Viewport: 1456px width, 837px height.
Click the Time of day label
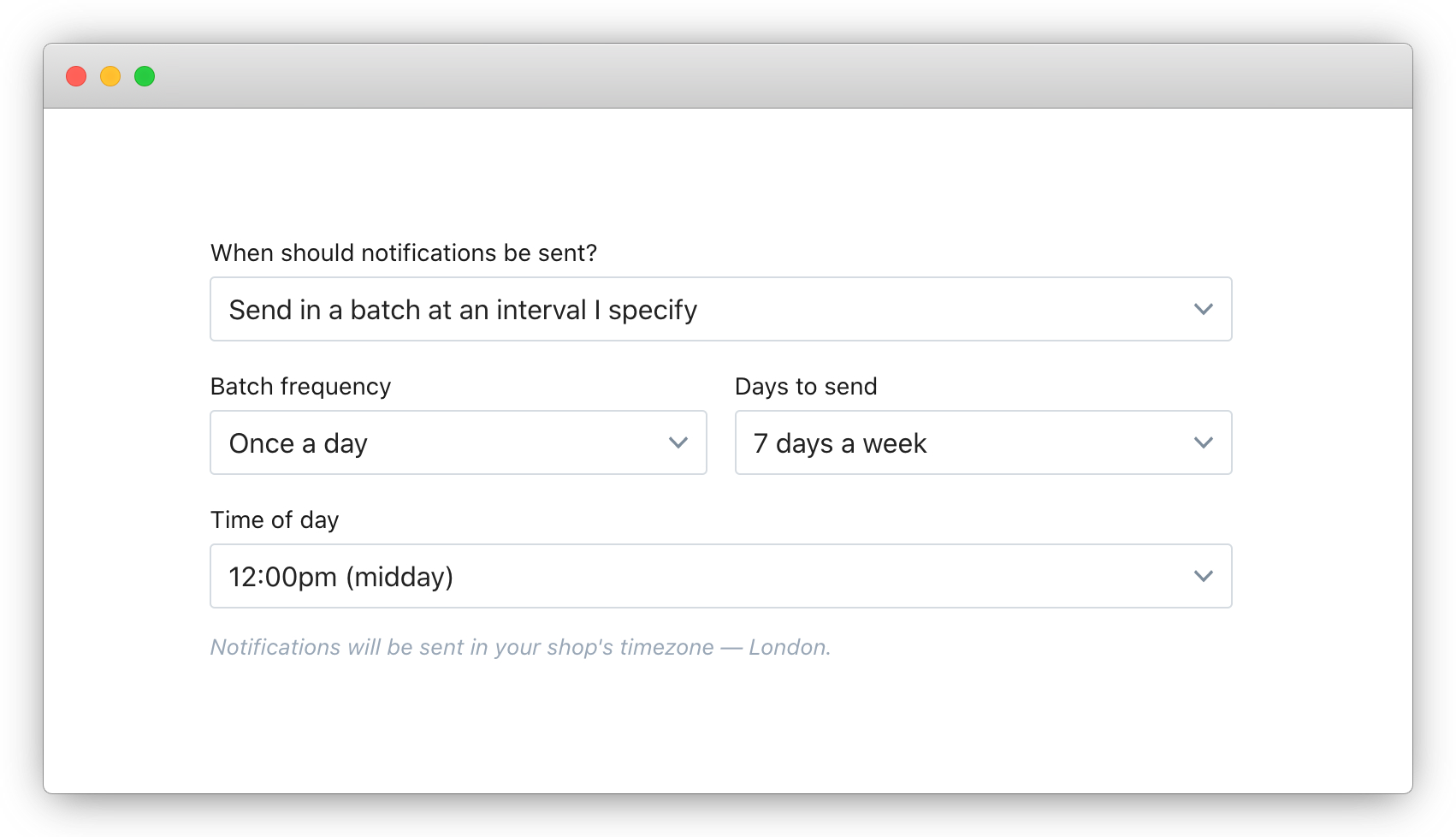[275, 519]
